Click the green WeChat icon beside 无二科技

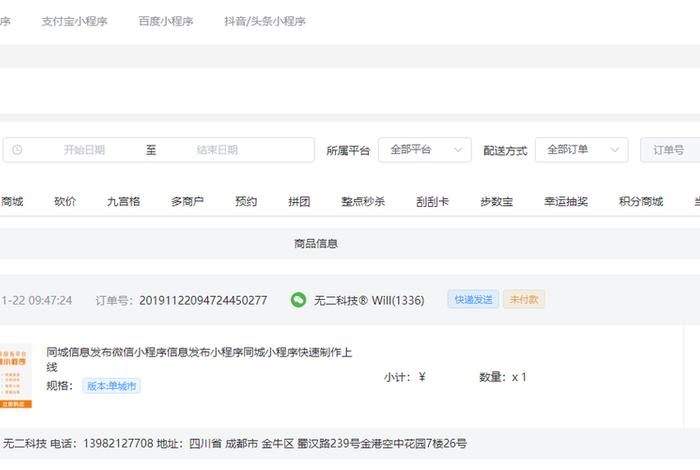(298, 300)
